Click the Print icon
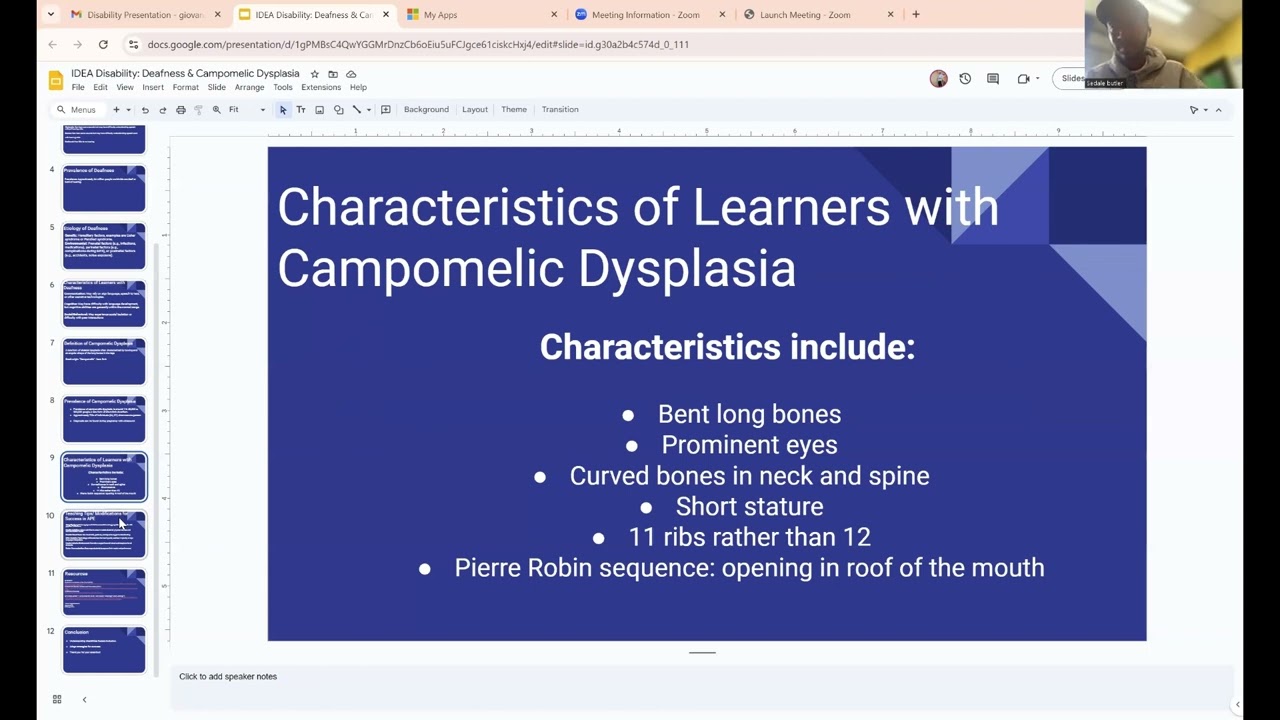This screenshot has height=720, width=1280. pos(180,110)
